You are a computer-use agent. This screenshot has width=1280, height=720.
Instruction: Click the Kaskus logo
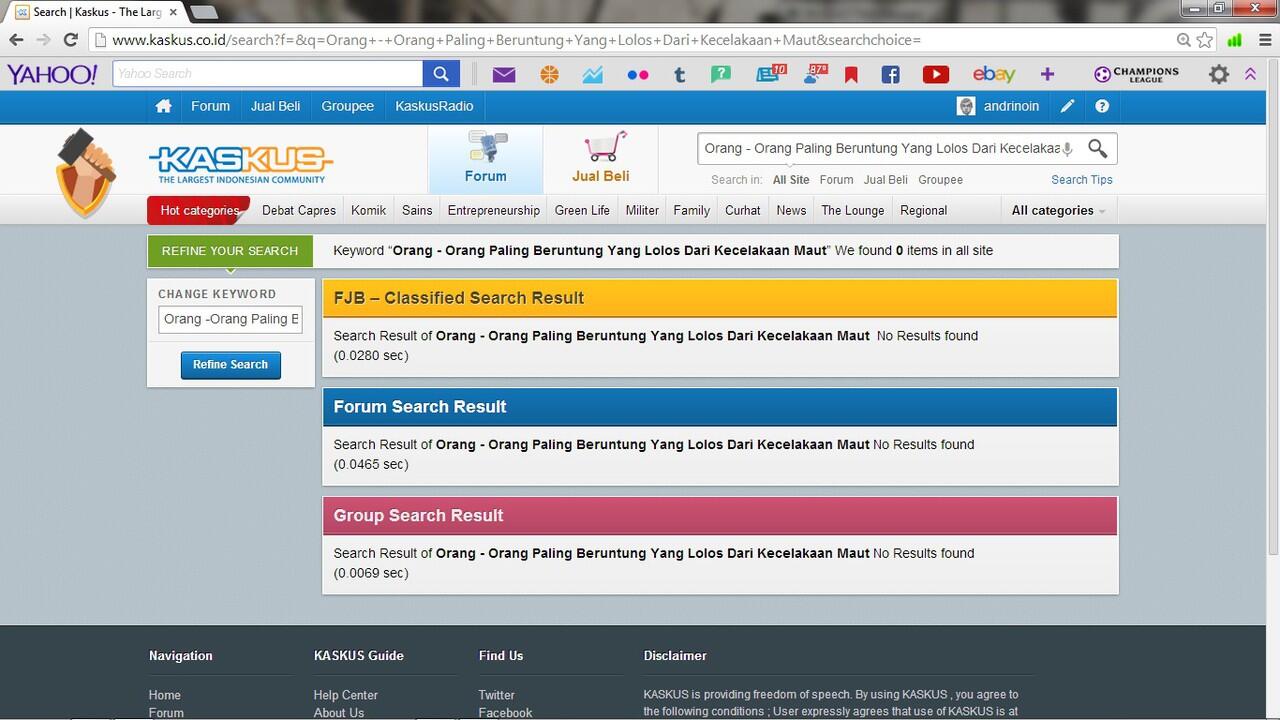click(x=241, y=165)
